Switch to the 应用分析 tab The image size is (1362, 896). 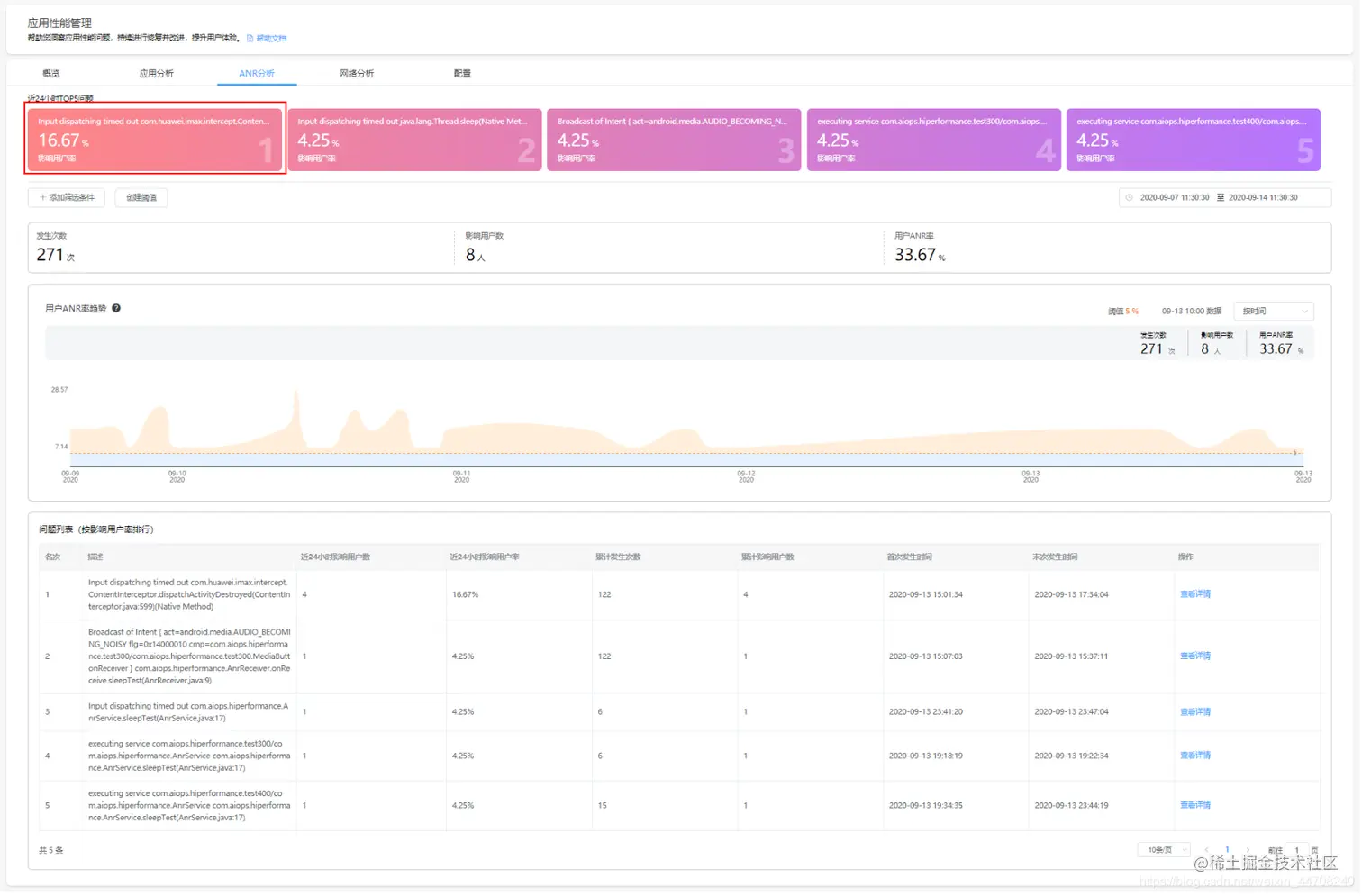coord(157,73)
